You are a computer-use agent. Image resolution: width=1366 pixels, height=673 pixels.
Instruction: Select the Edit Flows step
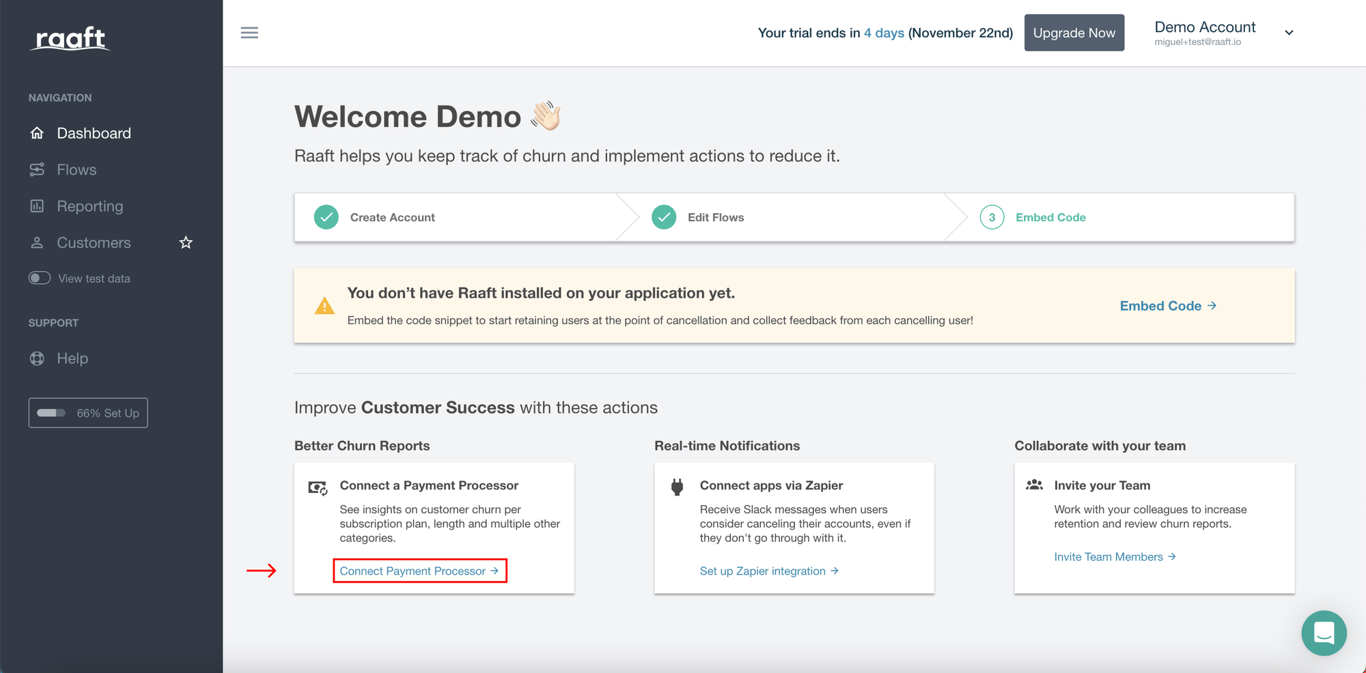coord(716,217)
